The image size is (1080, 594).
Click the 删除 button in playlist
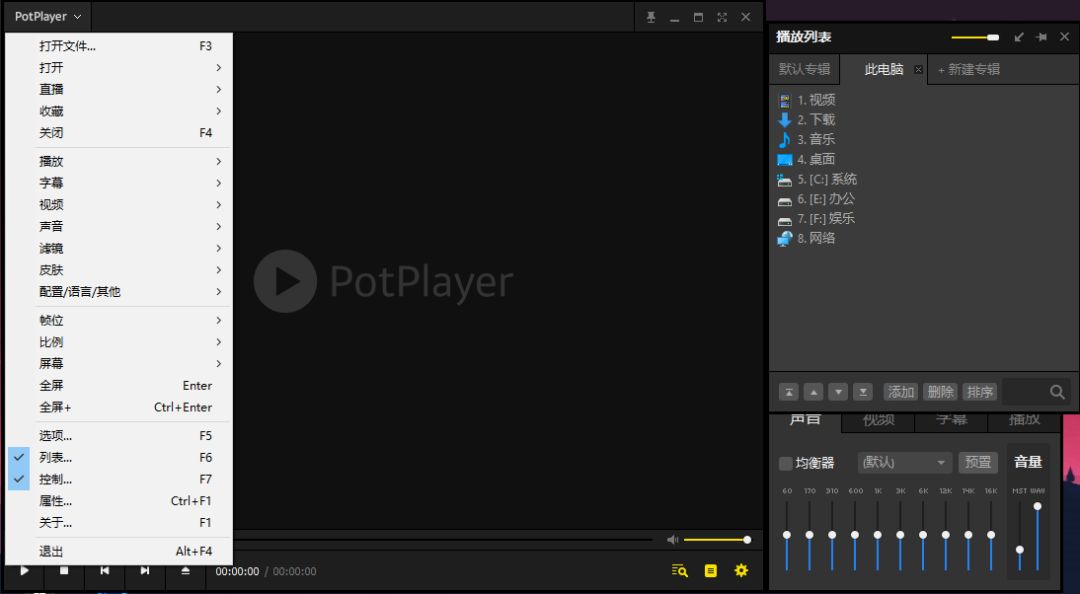point(940,392)
